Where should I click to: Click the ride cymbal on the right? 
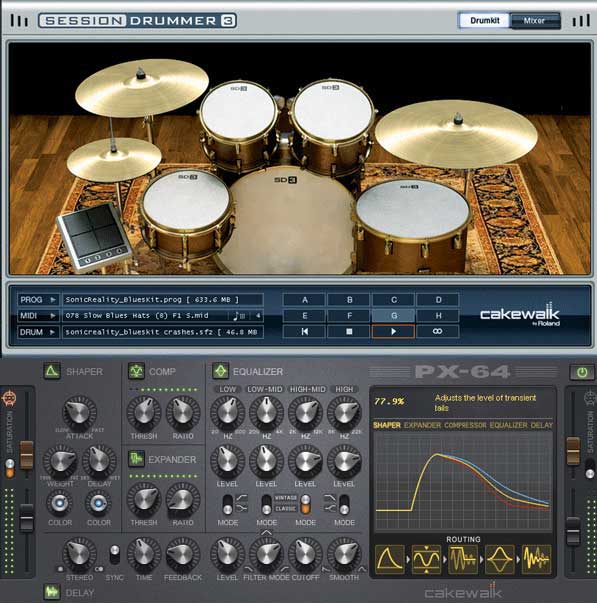pos(456,135)
